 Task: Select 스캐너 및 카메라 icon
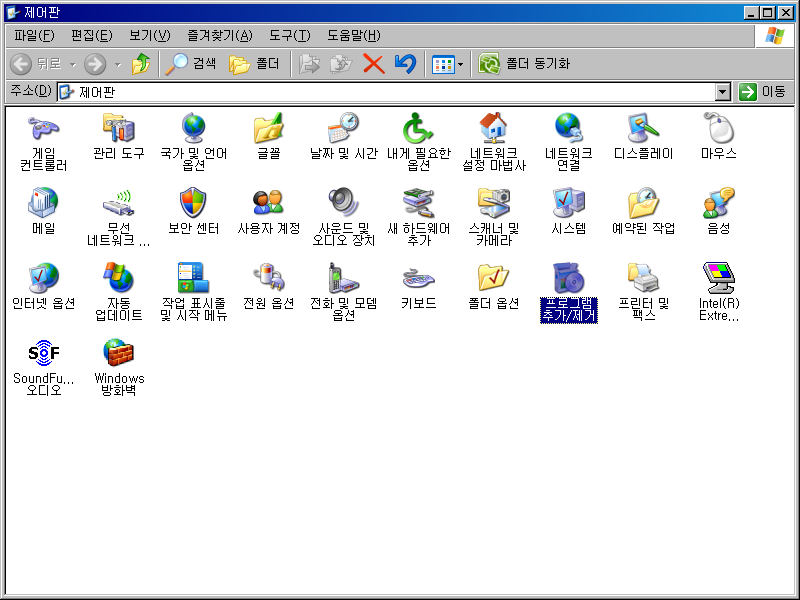pyautogui.click(x=493, y=203)
